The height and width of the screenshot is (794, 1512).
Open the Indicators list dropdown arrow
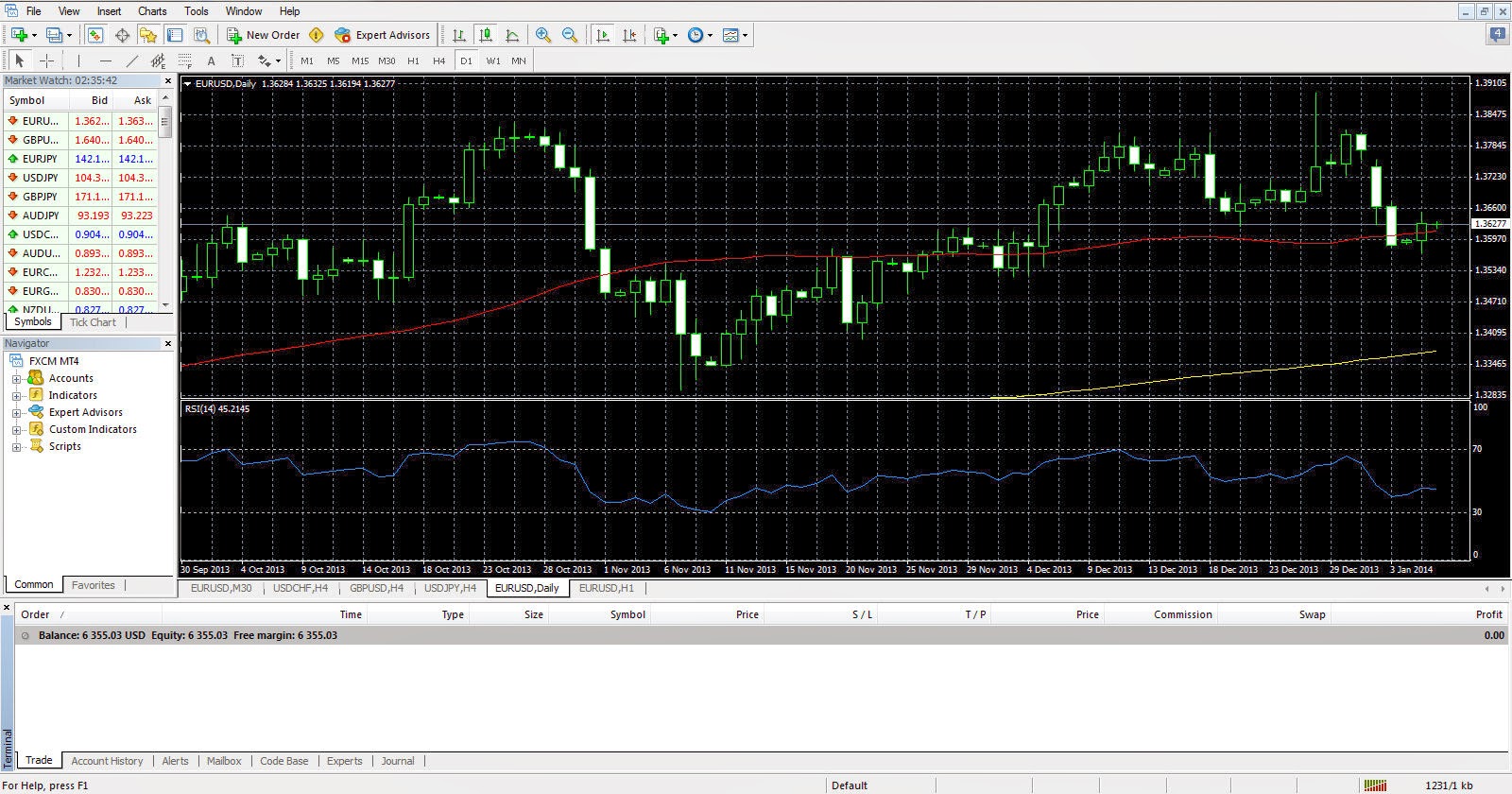[675, 35]
